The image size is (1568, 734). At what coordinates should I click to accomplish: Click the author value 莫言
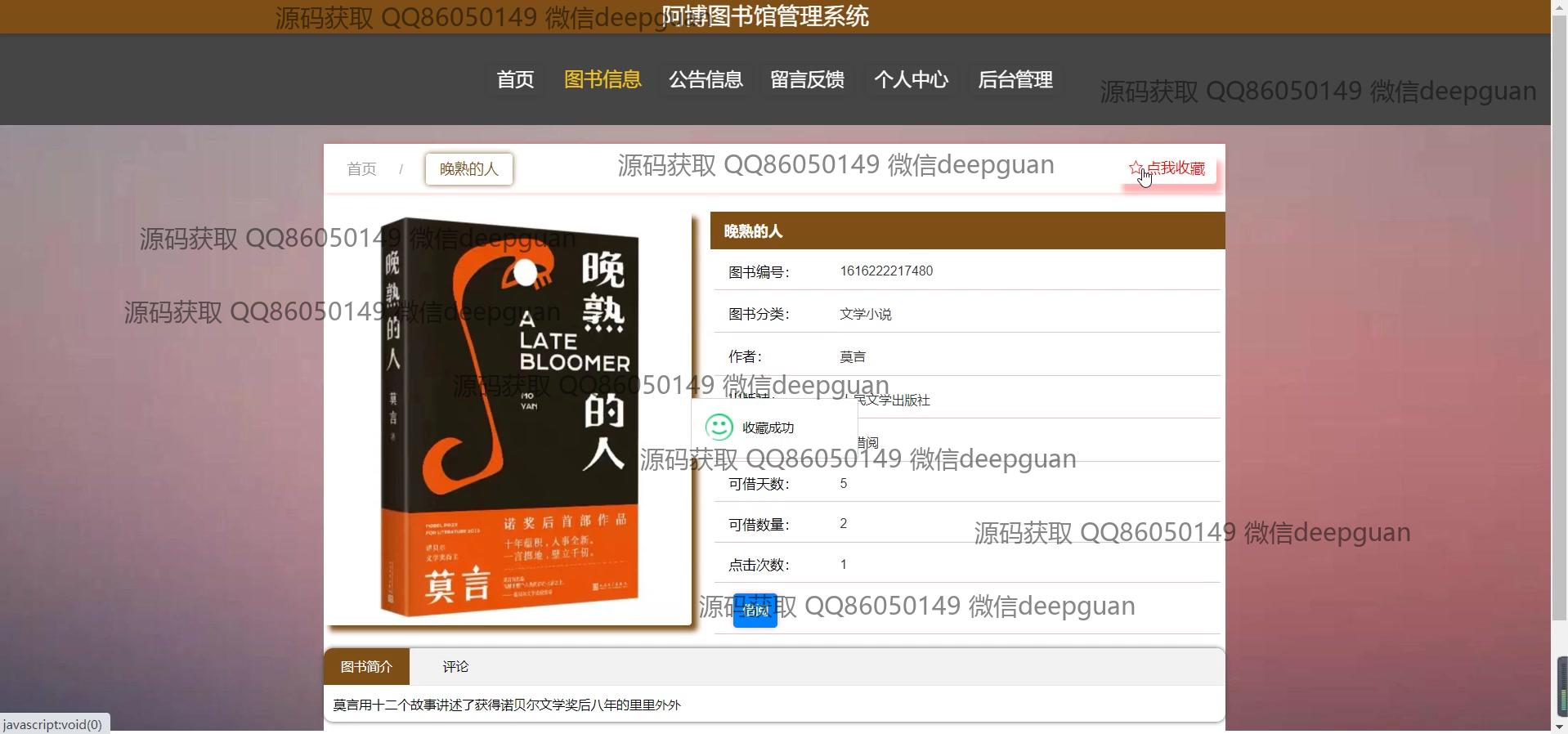pyautogui.click(x=852, y=357)
